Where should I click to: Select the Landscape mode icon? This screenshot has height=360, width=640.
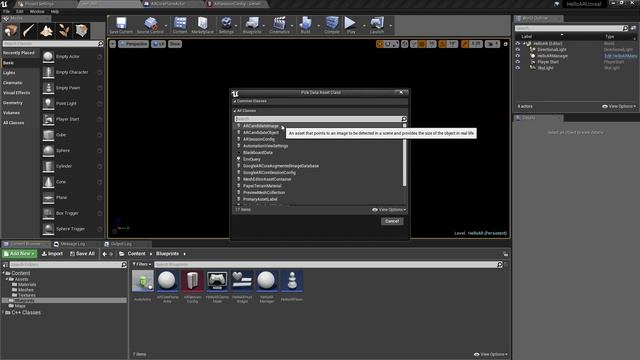pyautogui.click(x=46, y=31)
